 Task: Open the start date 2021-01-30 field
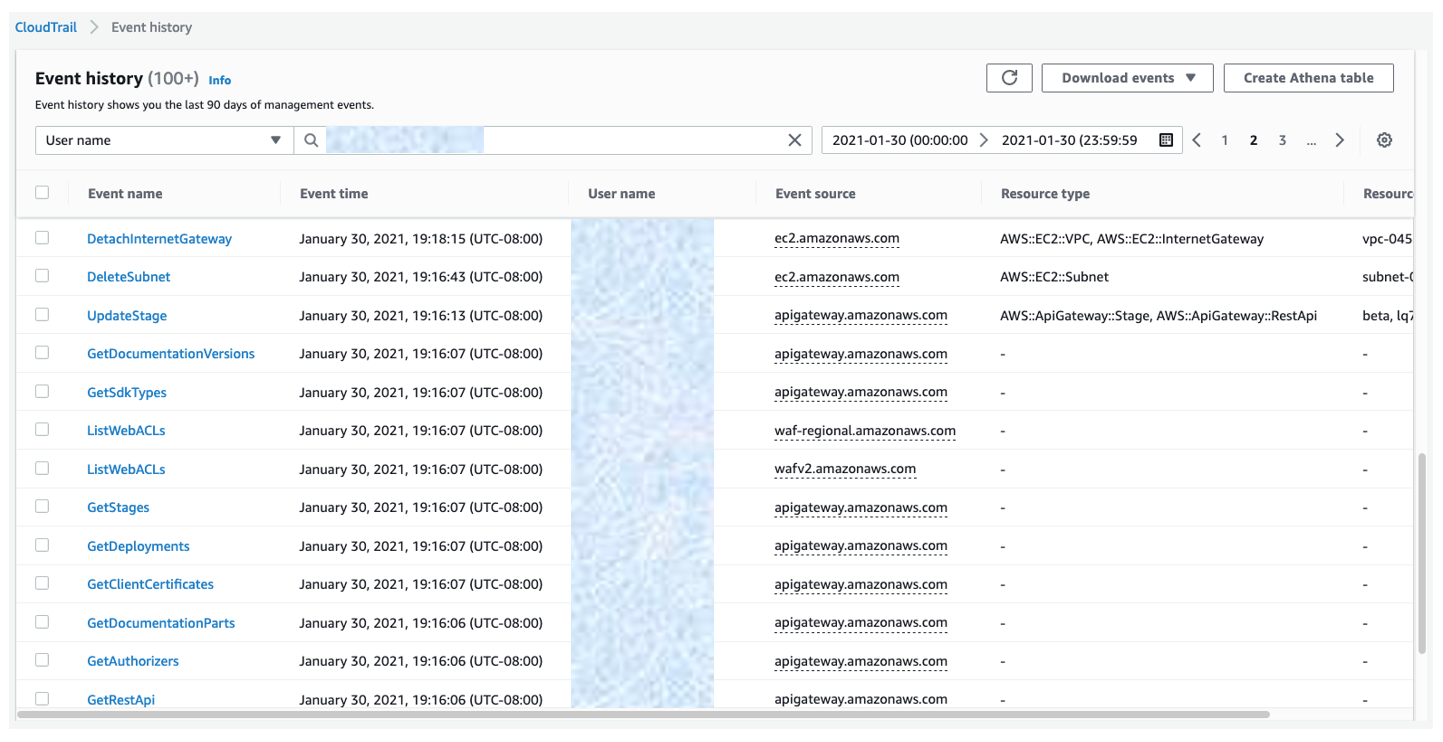pos(900,140)
